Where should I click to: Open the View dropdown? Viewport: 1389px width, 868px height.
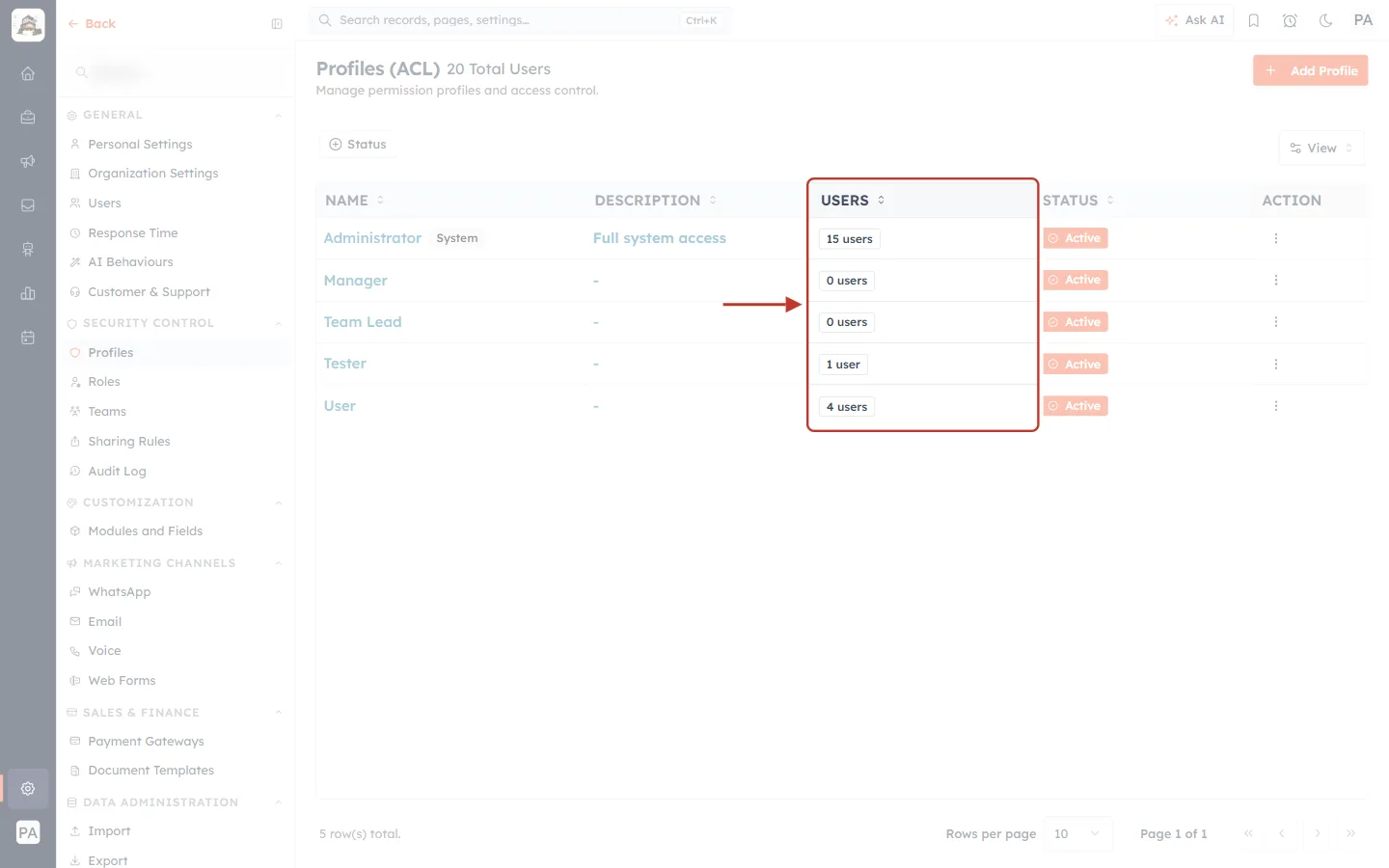[1321, 149]
